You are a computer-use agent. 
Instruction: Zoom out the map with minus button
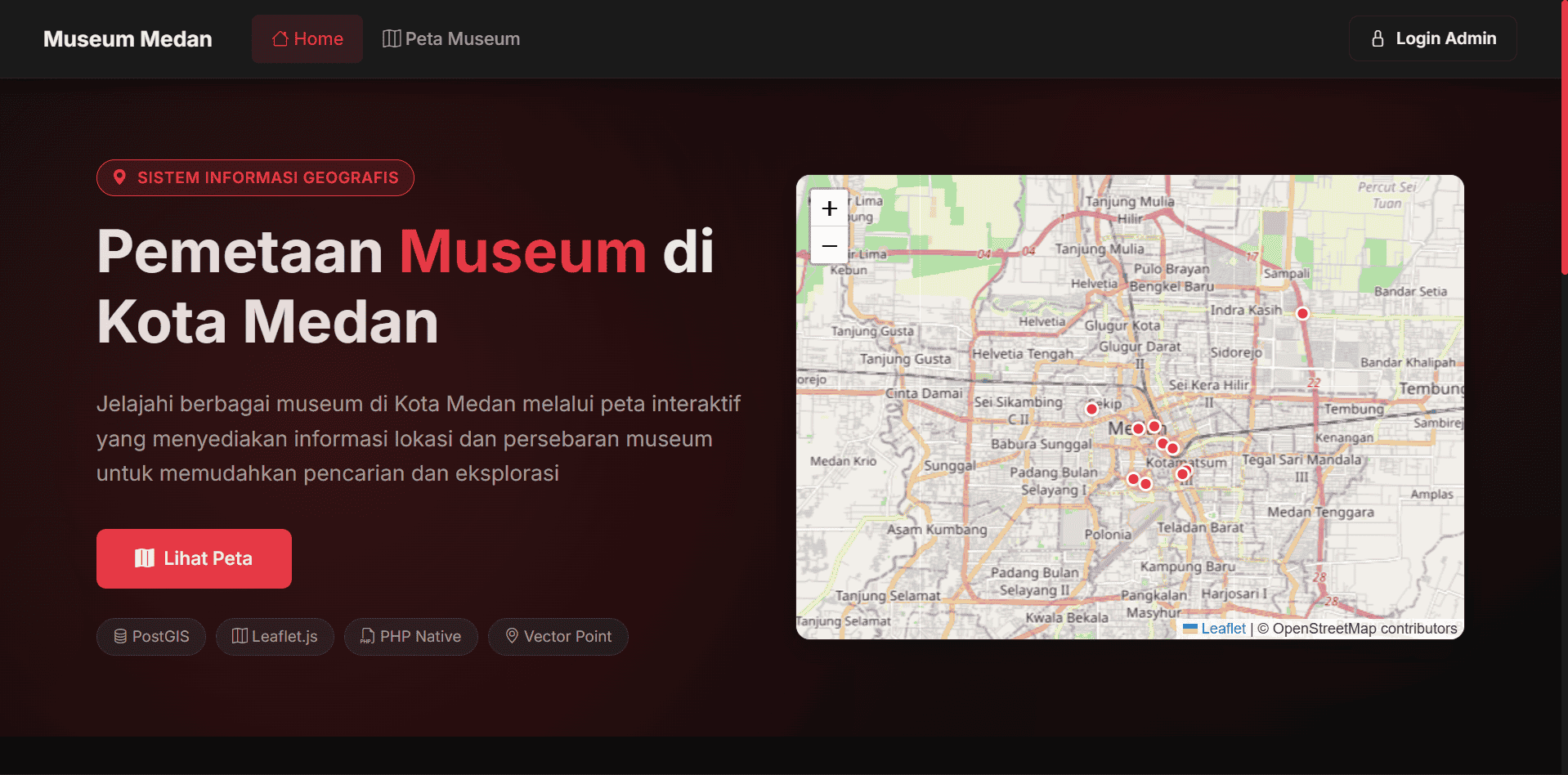pos(829,245)
